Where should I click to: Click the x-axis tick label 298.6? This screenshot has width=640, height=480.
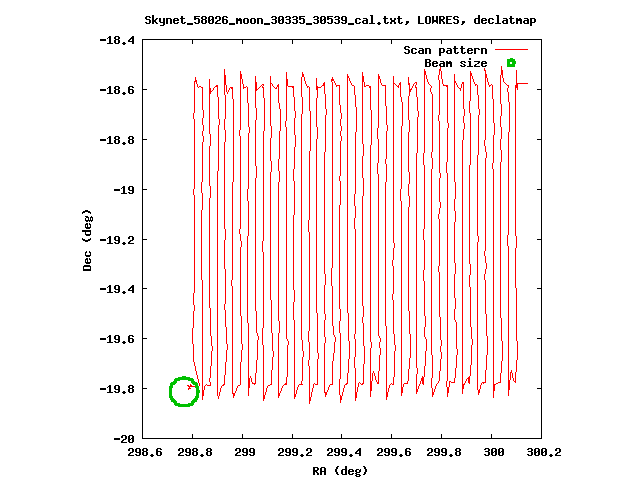click(x=145, y=452)
